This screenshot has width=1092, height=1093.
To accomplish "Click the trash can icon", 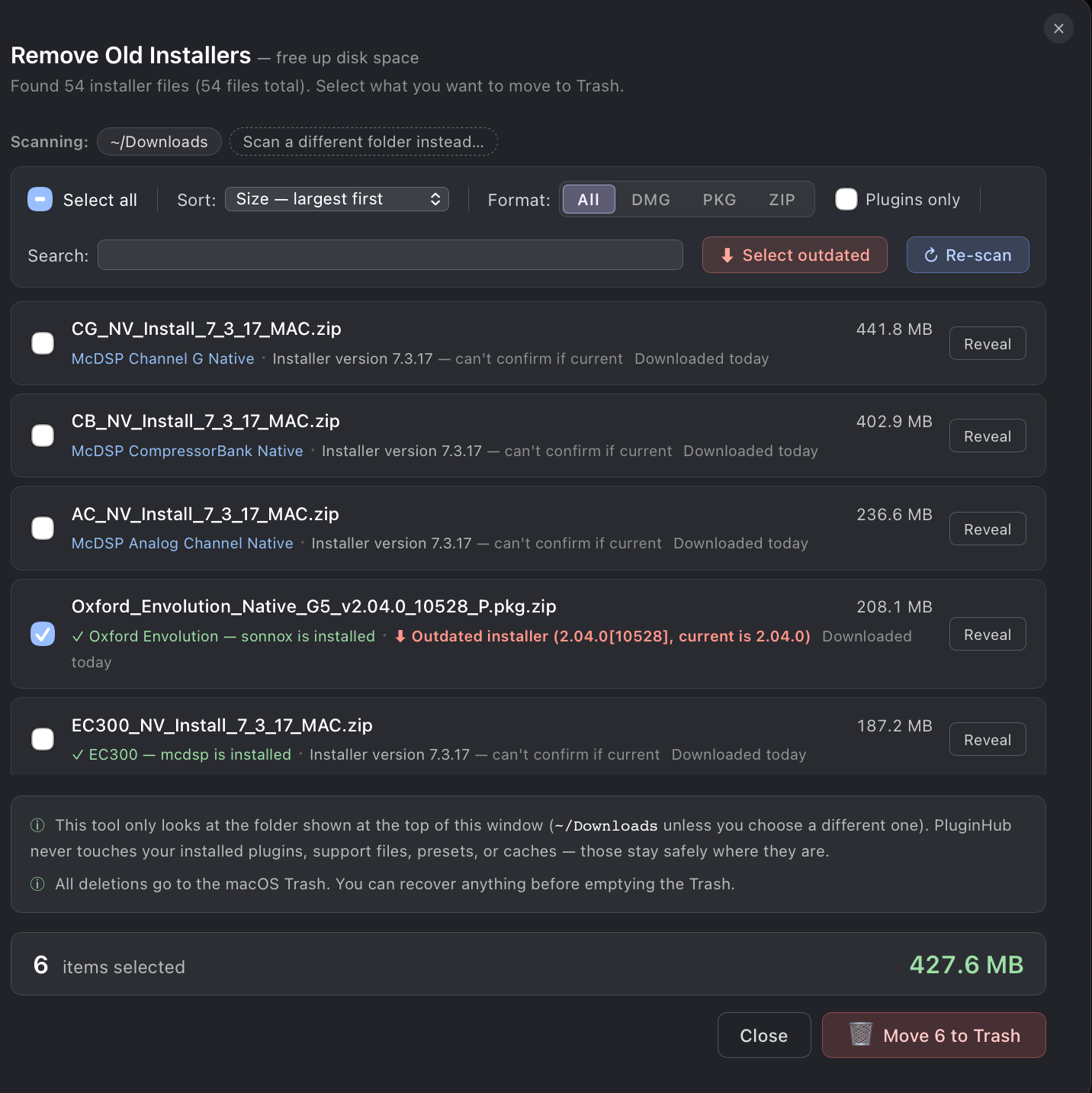I will [x=860, y=1034].
